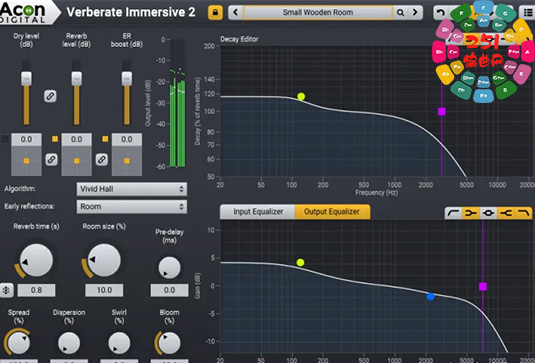Open the plugin menu list icon

click(527, 13)
